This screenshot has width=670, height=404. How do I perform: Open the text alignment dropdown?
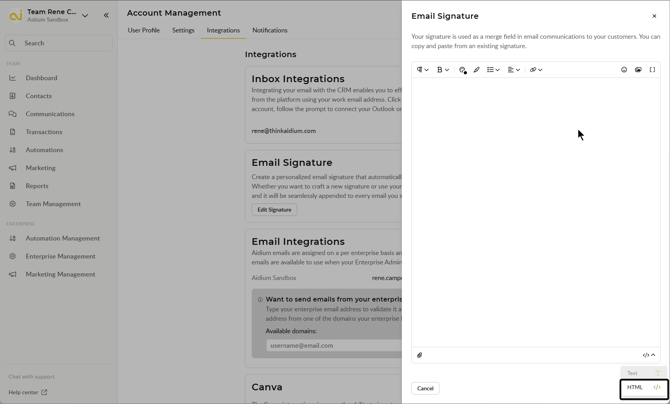pos(513,70)
